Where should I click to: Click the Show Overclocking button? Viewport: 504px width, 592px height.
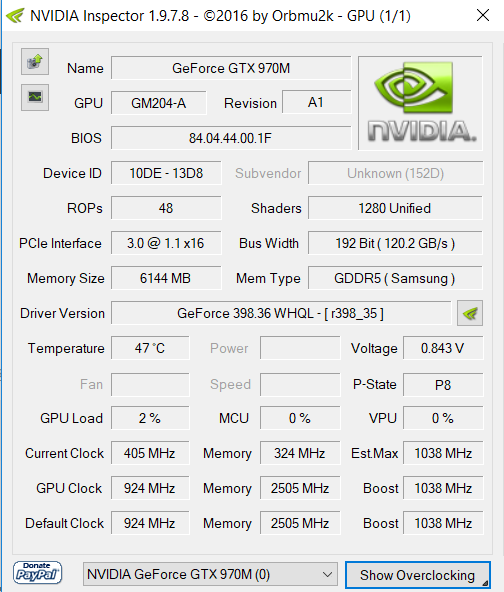[x=418, y=575]
